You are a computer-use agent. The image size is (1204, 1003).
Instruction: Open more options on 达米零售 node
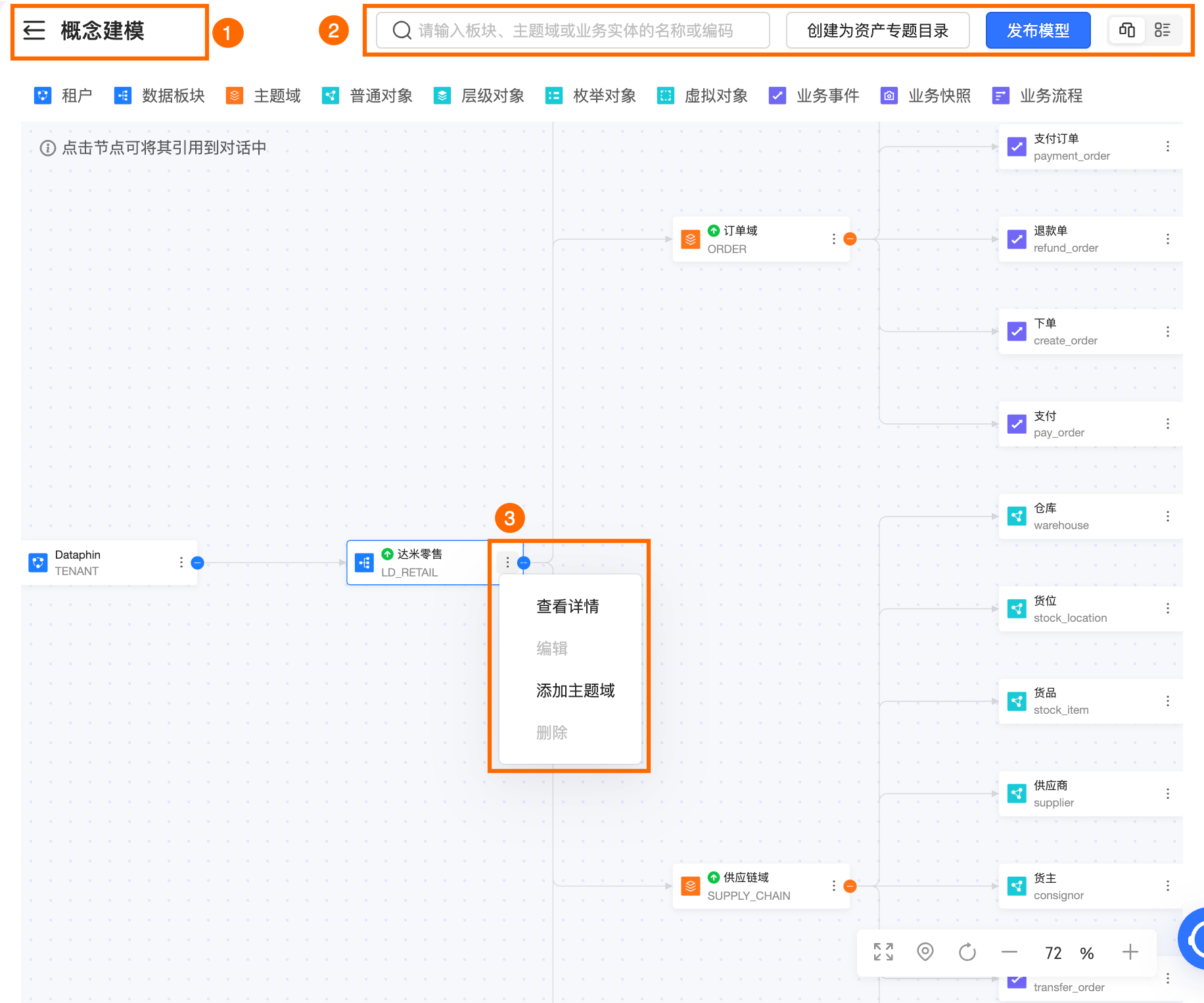507,563
